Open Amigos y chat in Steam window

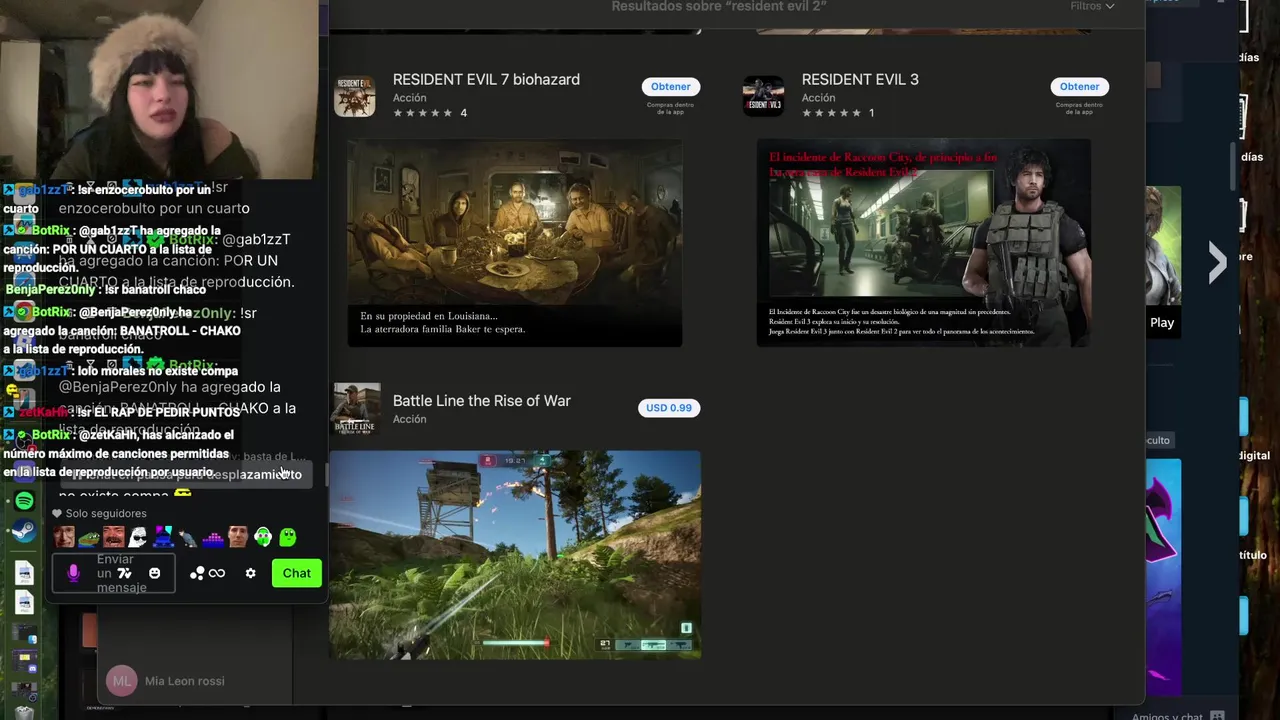click(x=1167, y=716)
